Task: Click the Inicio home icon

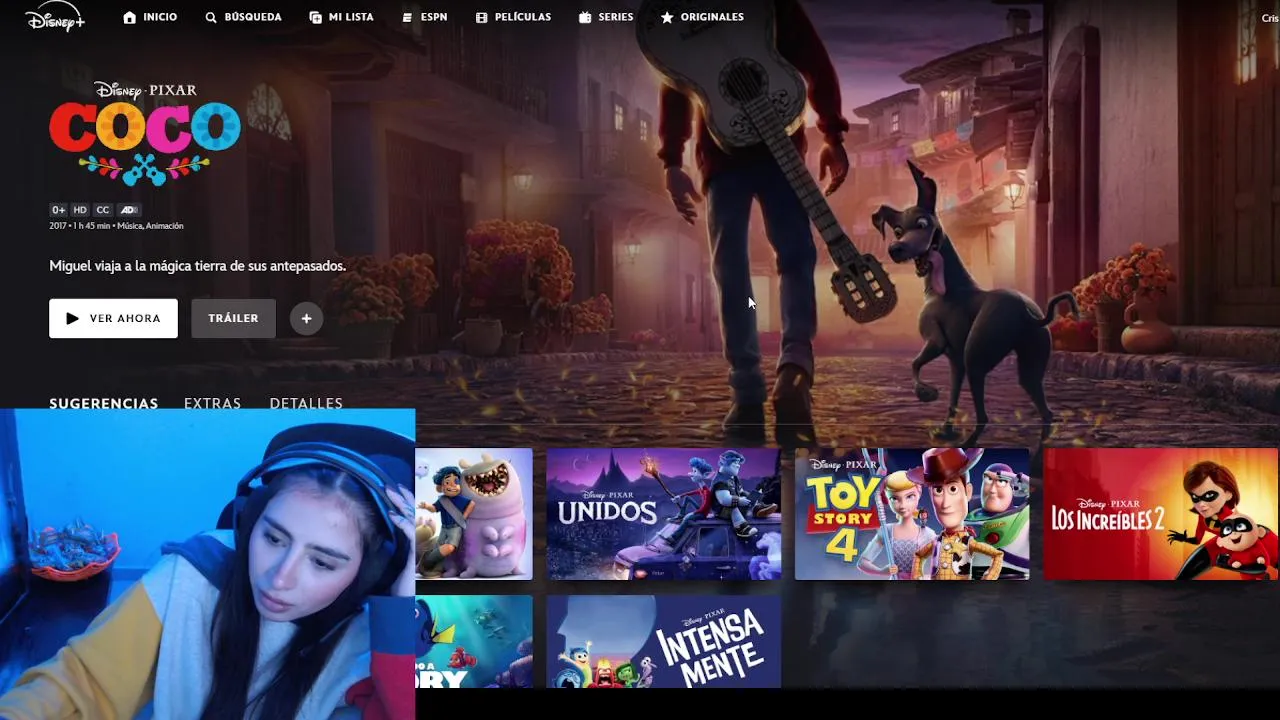Action: (x=129, y=17)
